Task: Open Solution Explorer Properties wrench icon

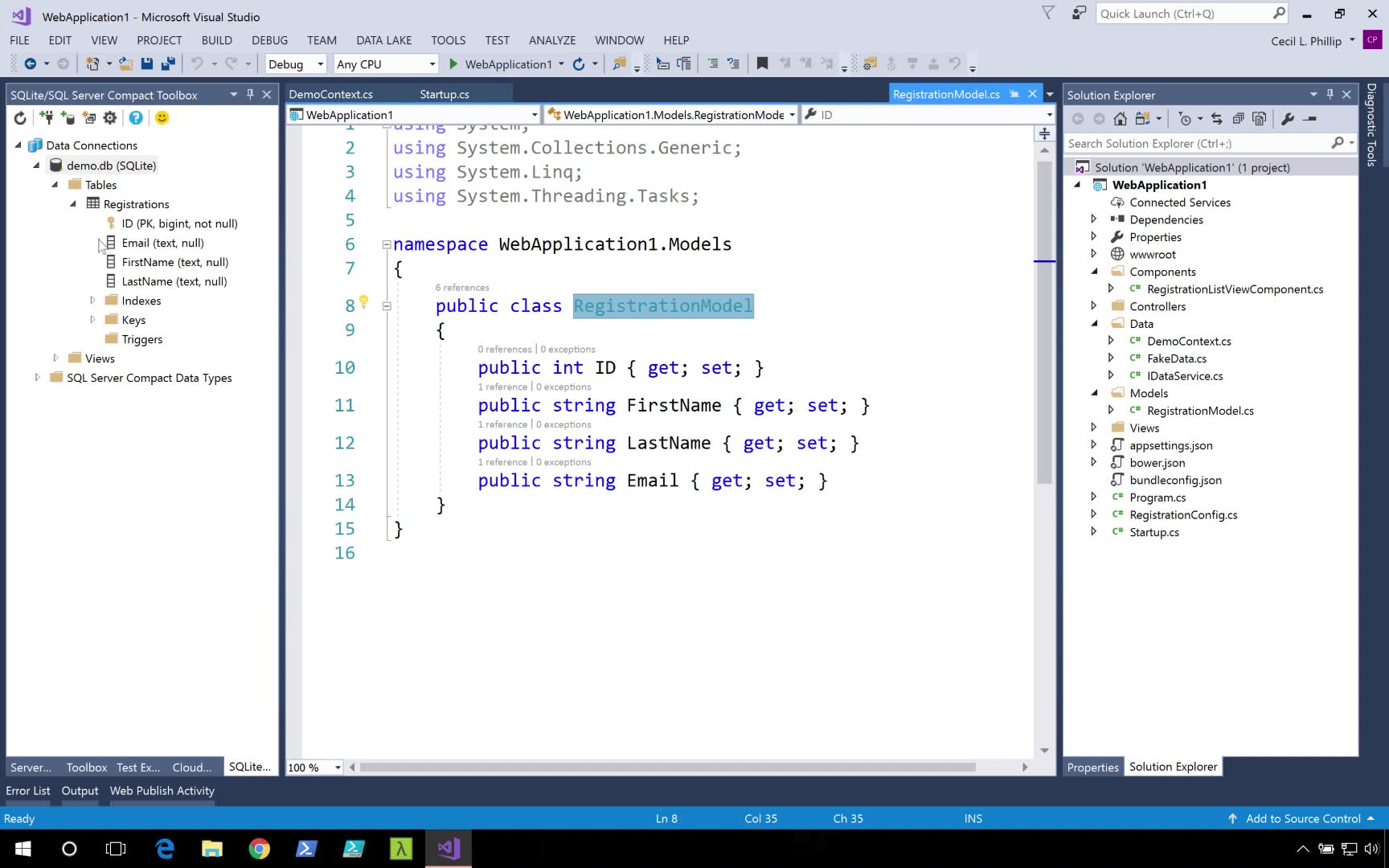Action: pyautogui.click(x=1288, y=119)
